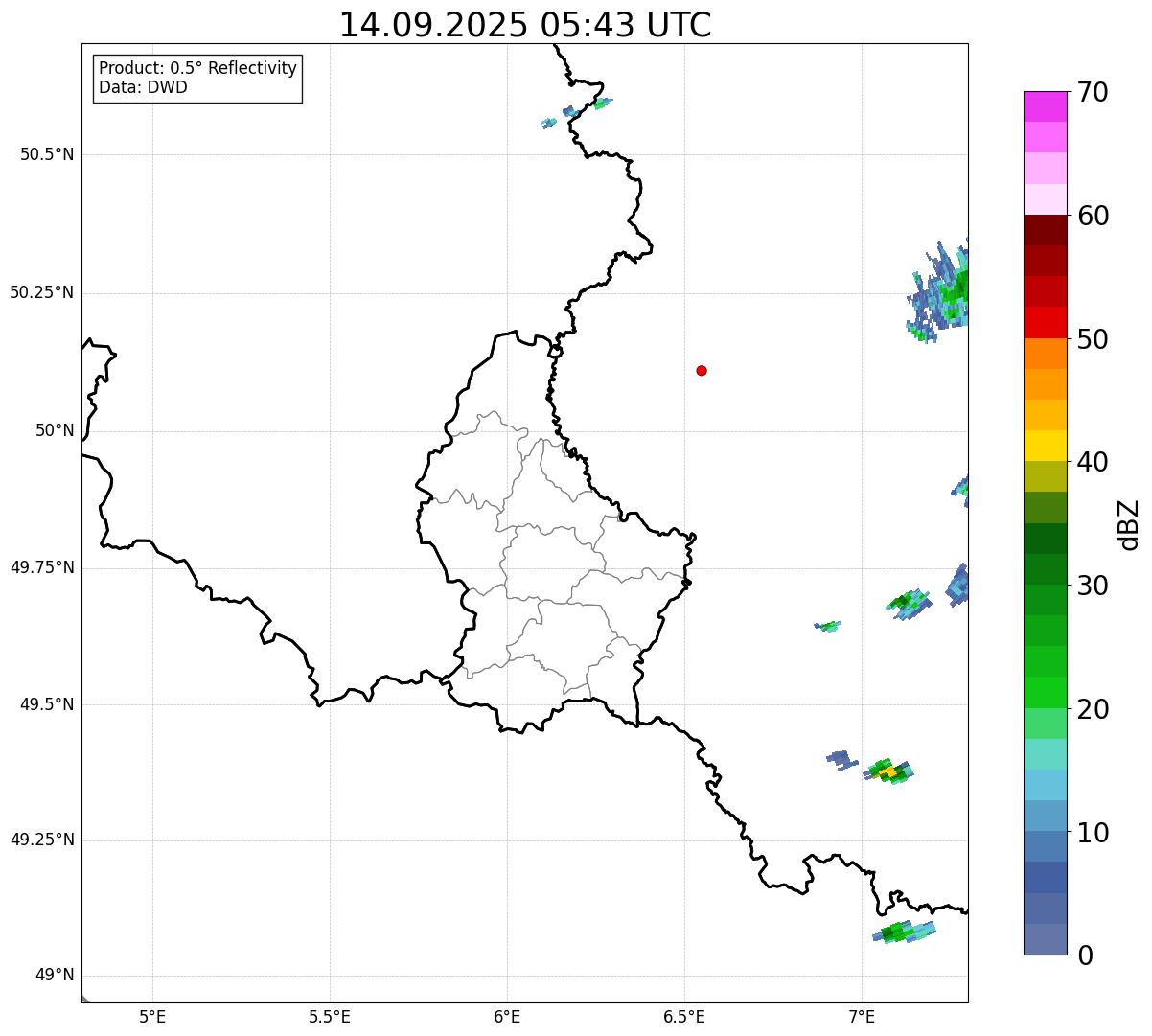This screenshot has width=1152, height=1036.
Task: Click the latitude label "50°N"
Action: [55, 430]
